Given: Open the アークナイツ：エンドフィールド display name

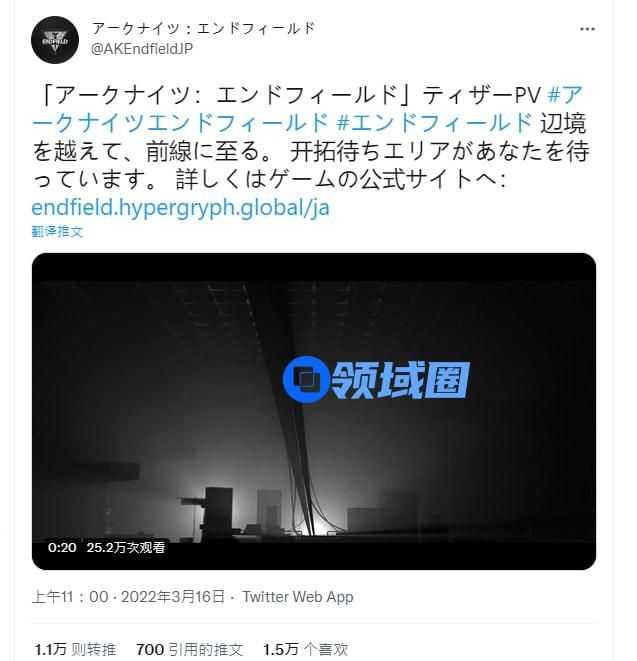Looking at the screenshot, I should tap(204, 28).
